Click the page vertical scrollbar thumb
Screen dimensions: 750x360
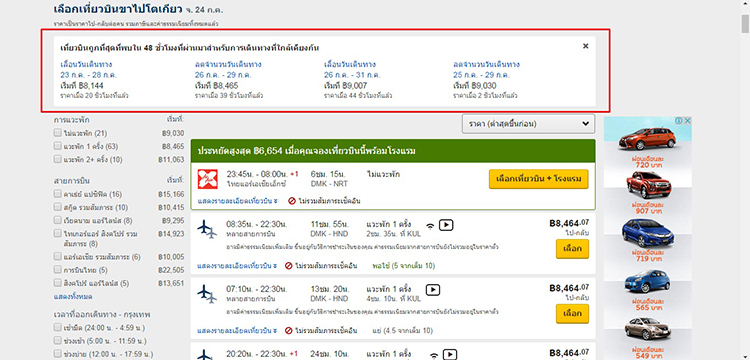[x=745, y=24]
